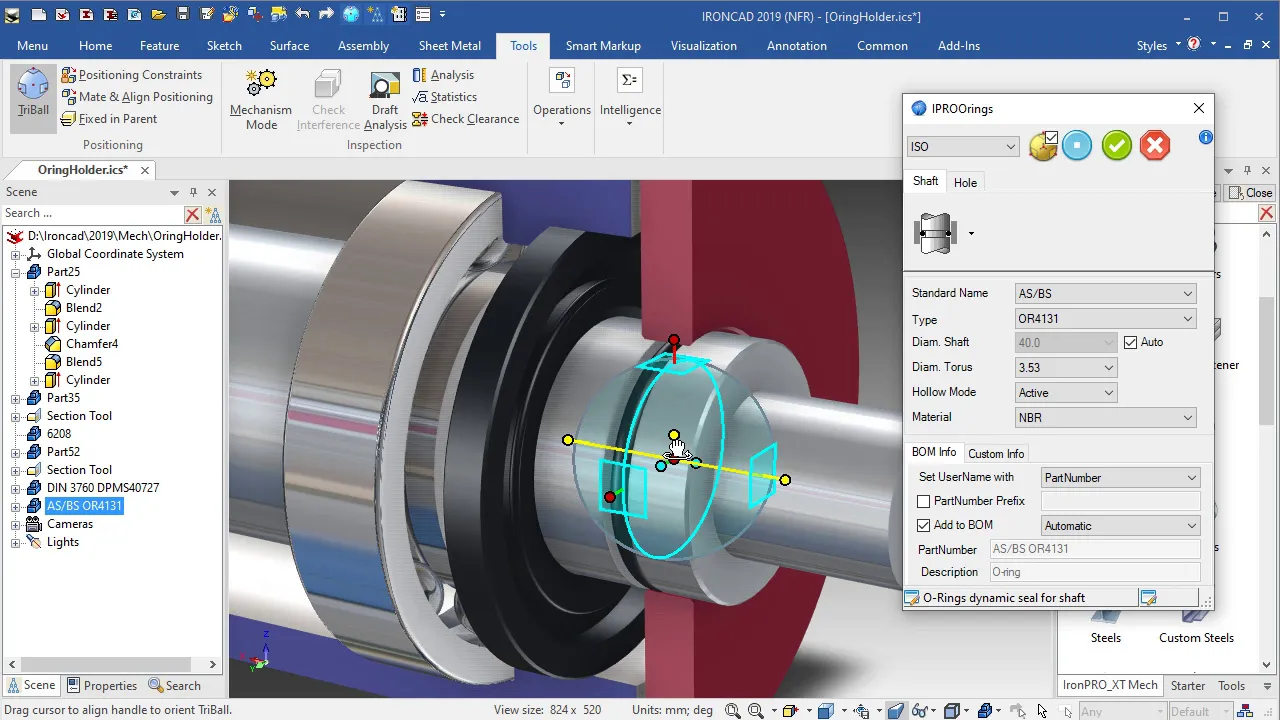Viewport: 1280px width, 720px height.
Task: Switch to the Sheet Metal ribbon tab
Action: coord(449,46)
